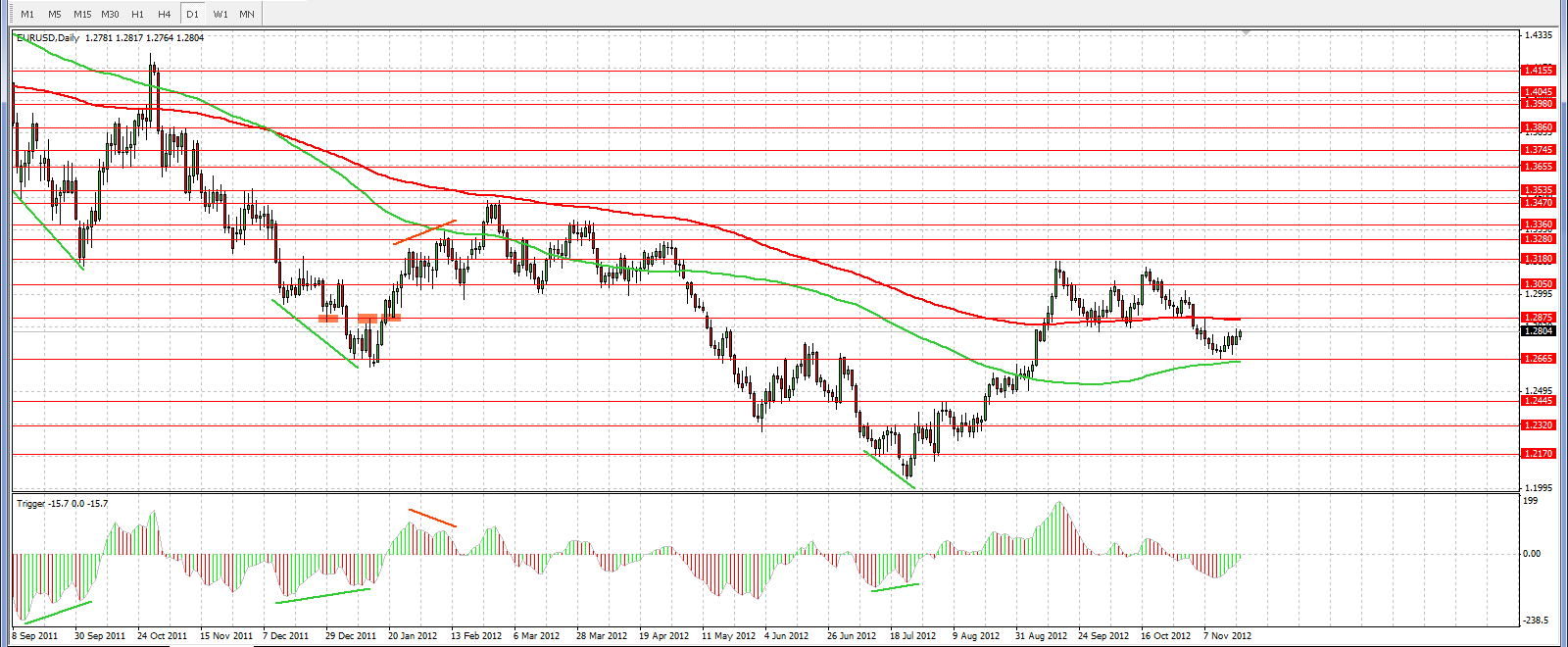Switch to the H1 hourly timeframe
Viewport: 1568px width, 647px height.
[x=137, y=14]
